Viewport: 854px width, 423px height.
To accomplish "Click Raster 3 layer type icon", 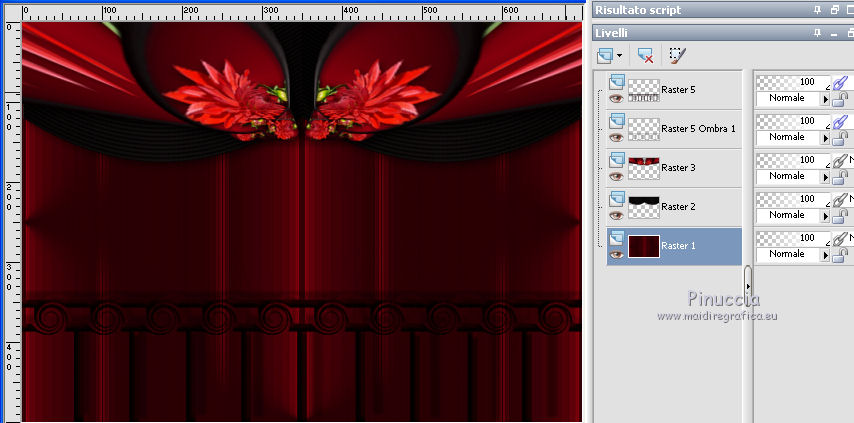I will [x=617, y=160].
